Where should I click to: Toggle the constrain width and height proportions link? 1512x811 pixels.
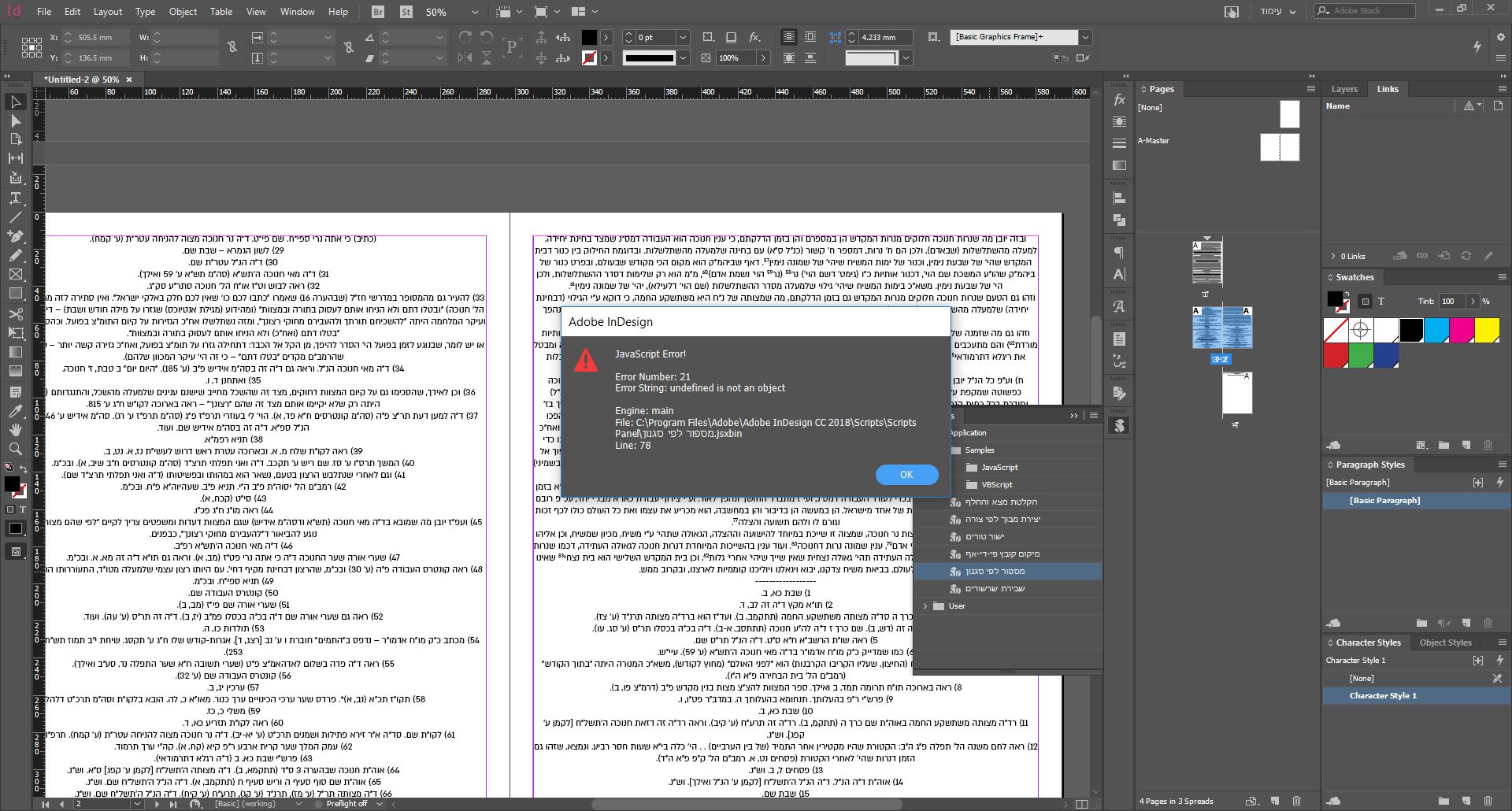click(x=232, y=47)
